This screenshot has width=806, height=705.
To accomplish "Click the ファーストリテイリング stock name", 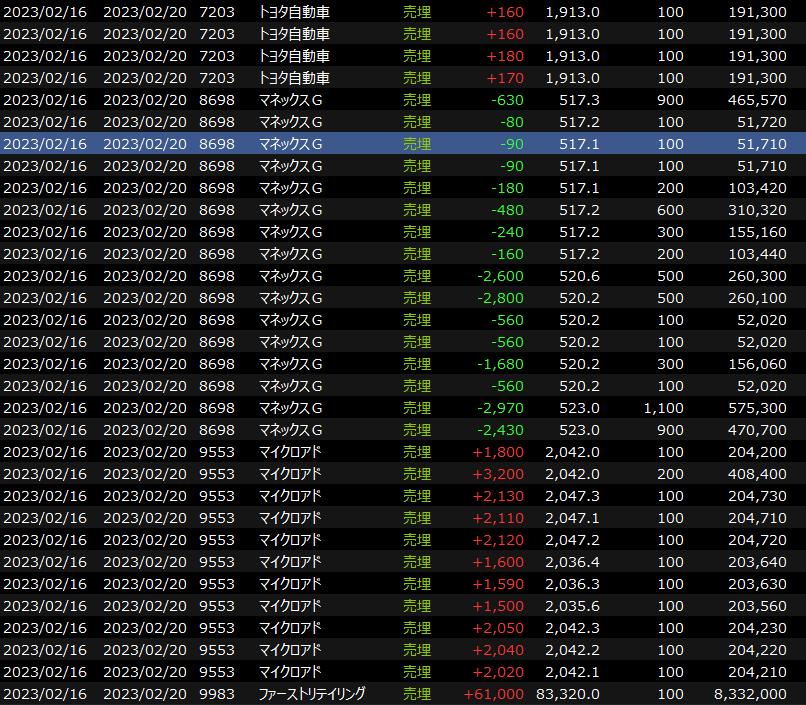I will pyautogui.click(x=312, y=694).
